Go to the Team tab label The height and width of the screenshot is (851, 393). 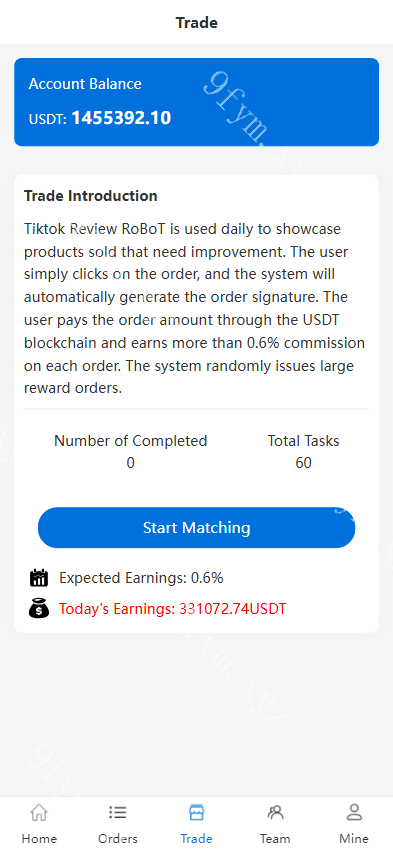[275, 839]
